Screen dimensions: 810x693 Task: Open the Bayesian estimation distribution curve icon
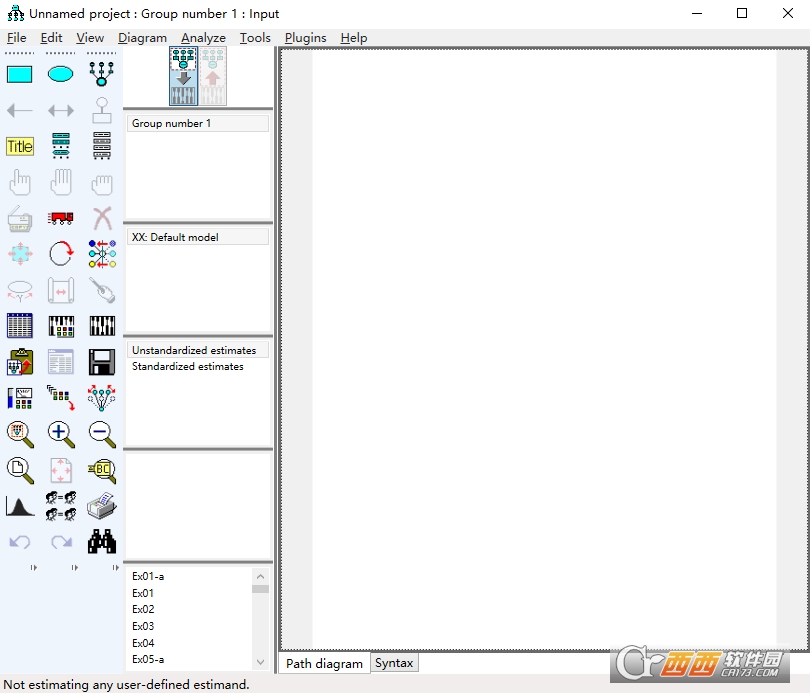(20, 506)
